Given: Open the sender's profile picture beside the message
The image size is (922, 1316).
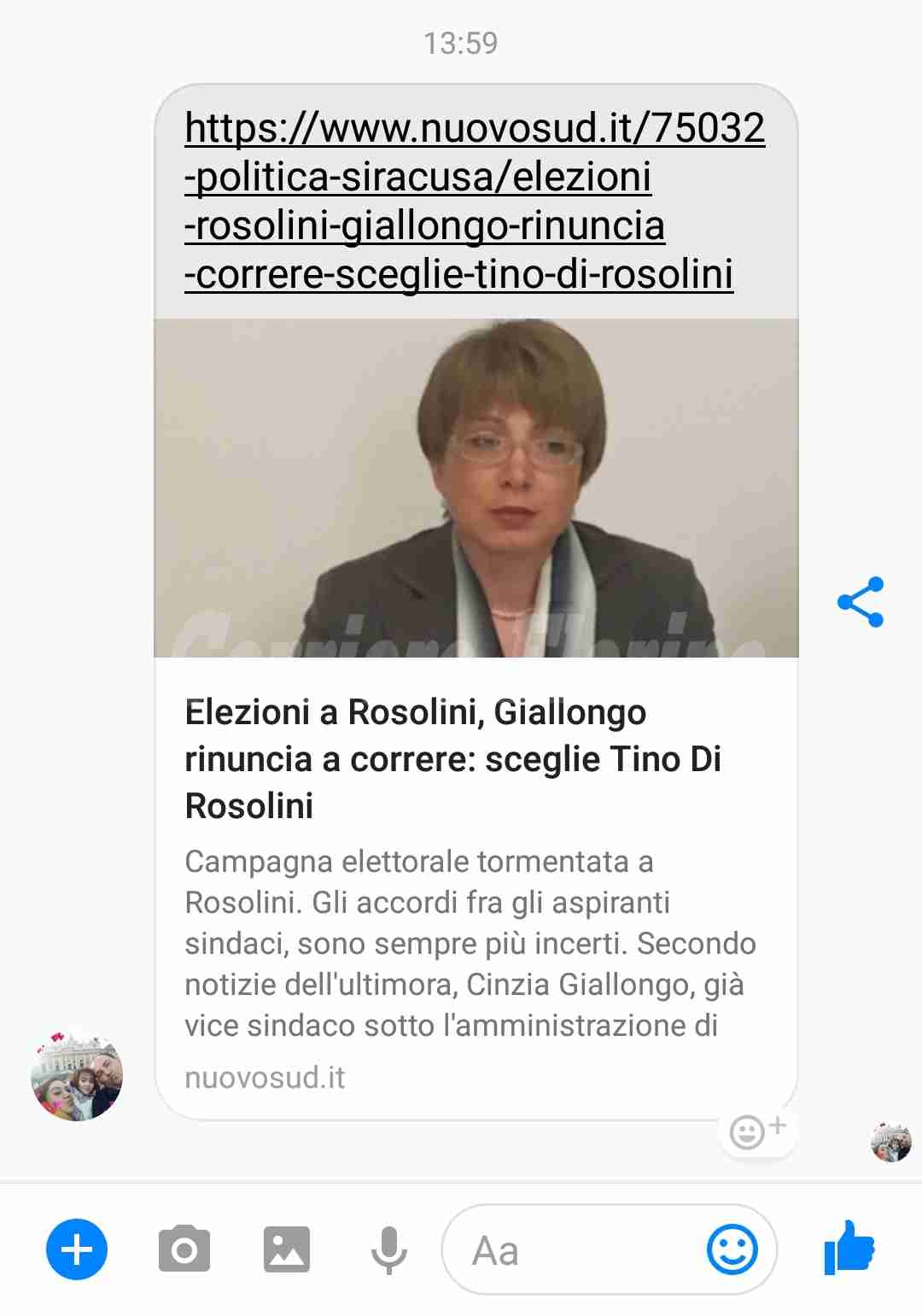Looking at the screenshot, I should pyautogui.click(x=77, y=1074).
